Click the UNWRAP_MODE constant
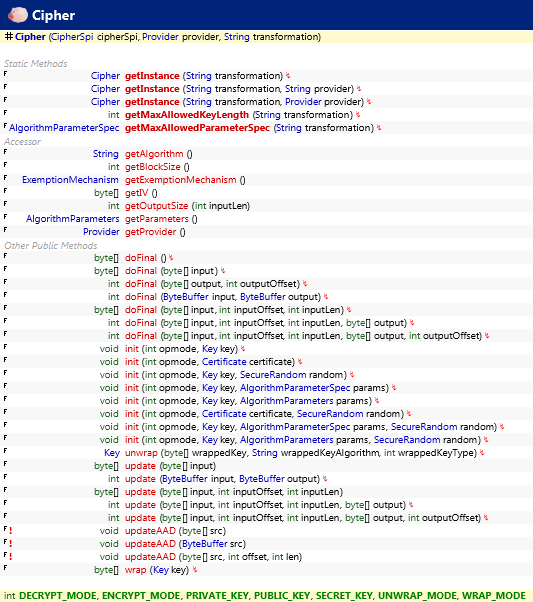The image size is (533, 602). point(417,596)
